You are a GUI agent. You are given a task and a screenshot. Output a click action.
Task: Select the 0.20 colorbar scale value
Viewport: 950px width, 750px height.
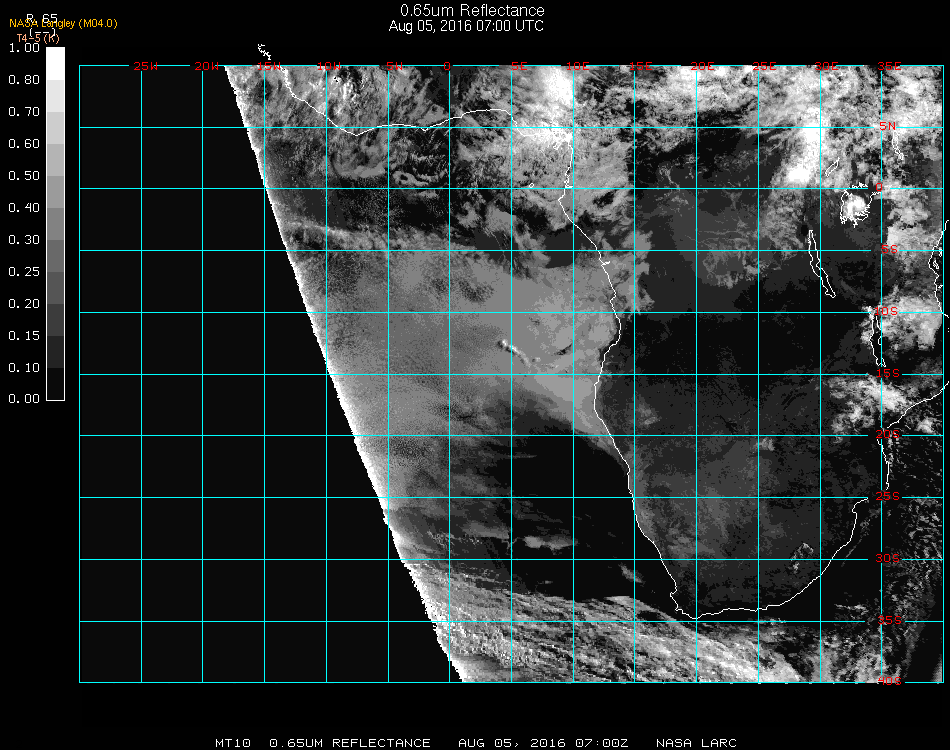coord(24,304)
